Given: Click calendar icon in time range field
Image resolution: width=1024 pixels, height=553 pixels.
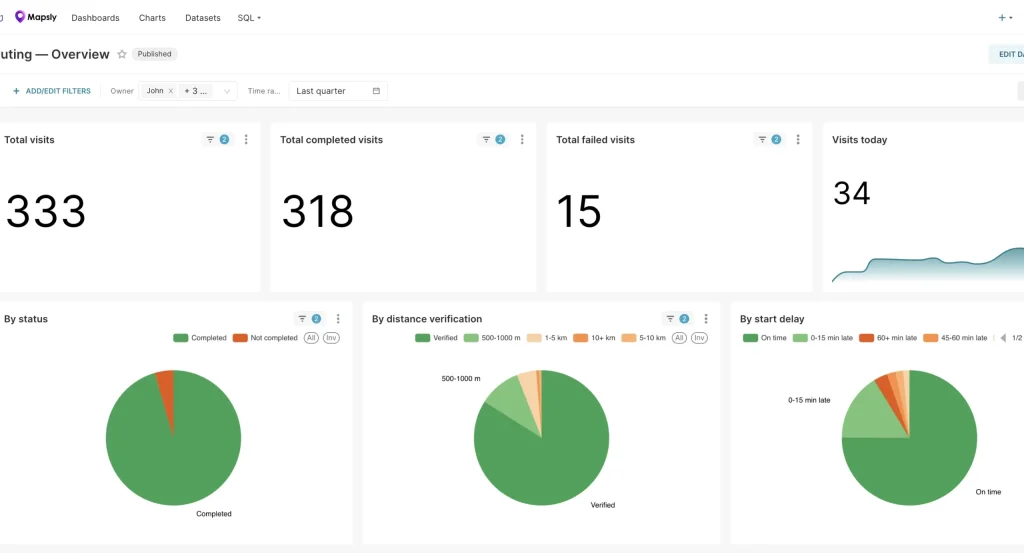Looking at the screenshot, I should [x=376, y=91].
